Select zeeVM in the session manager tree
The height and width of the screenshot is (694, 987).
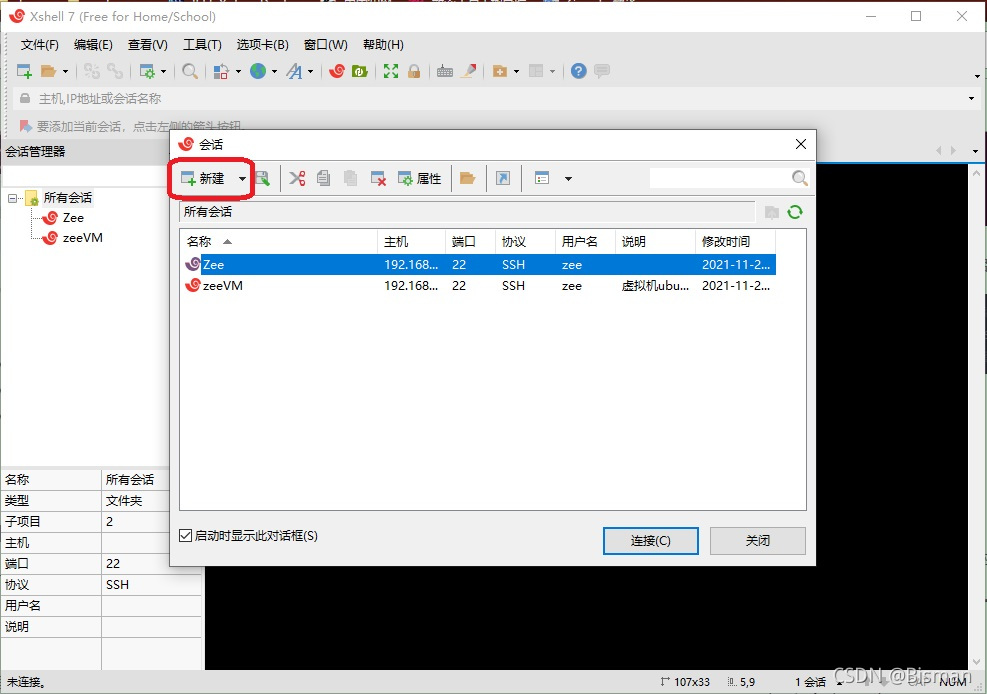click(x=82, y=238)
